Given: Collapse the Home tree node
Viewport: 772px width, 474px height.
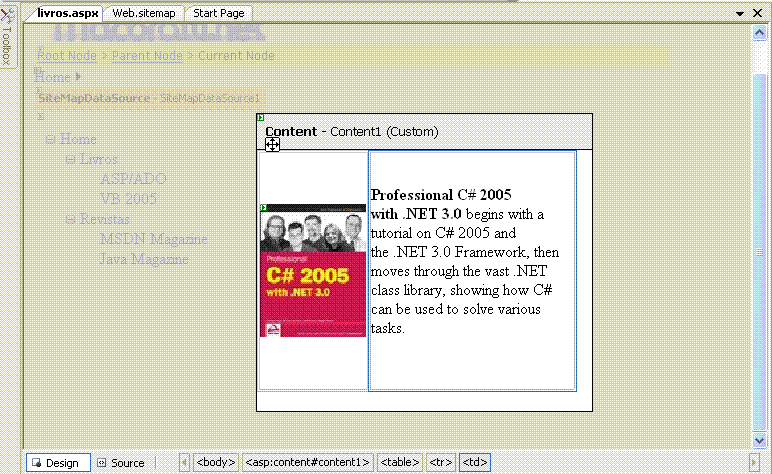Looking at the screenshot, I should [50, 140].
